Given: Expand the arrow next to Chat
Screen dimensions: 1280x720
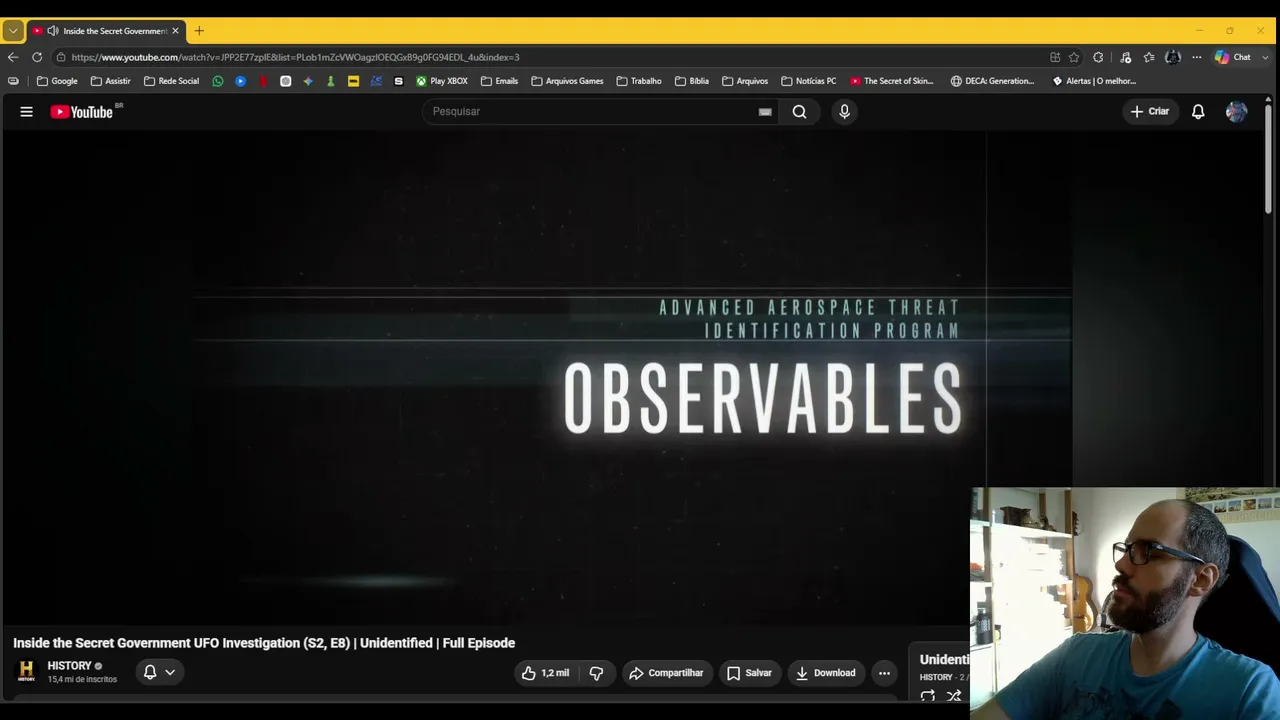Looking at the screenshot, I should coord(1264,57).
